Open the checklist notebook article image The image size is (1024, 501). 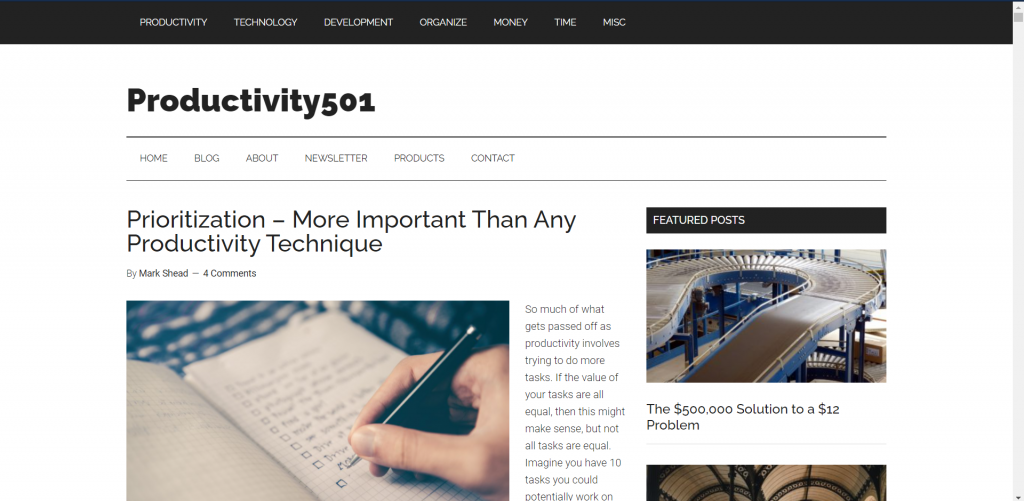pos(317,400)
